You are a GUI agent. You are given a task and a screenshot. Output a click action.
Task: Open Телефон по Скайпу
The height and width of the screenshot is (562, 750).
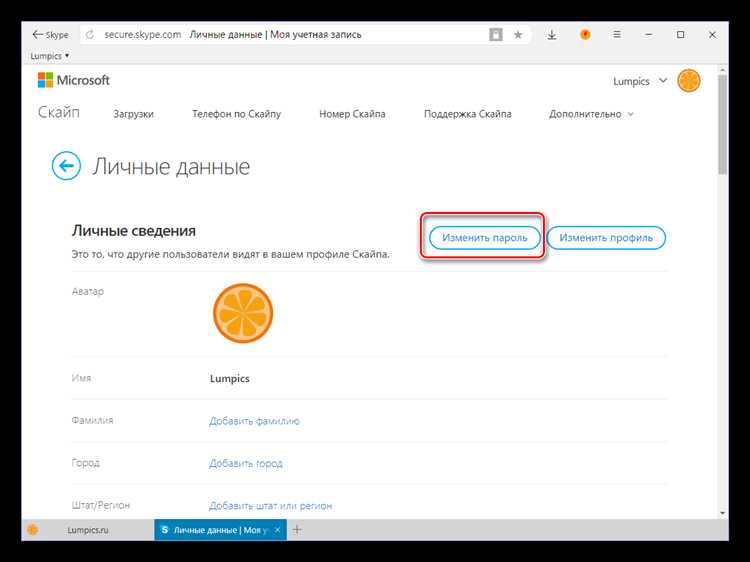[x=236, y=114]
